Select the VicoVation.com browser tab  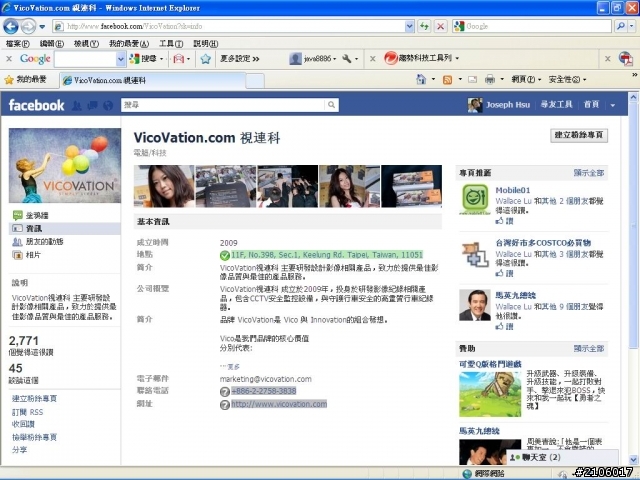153,80
